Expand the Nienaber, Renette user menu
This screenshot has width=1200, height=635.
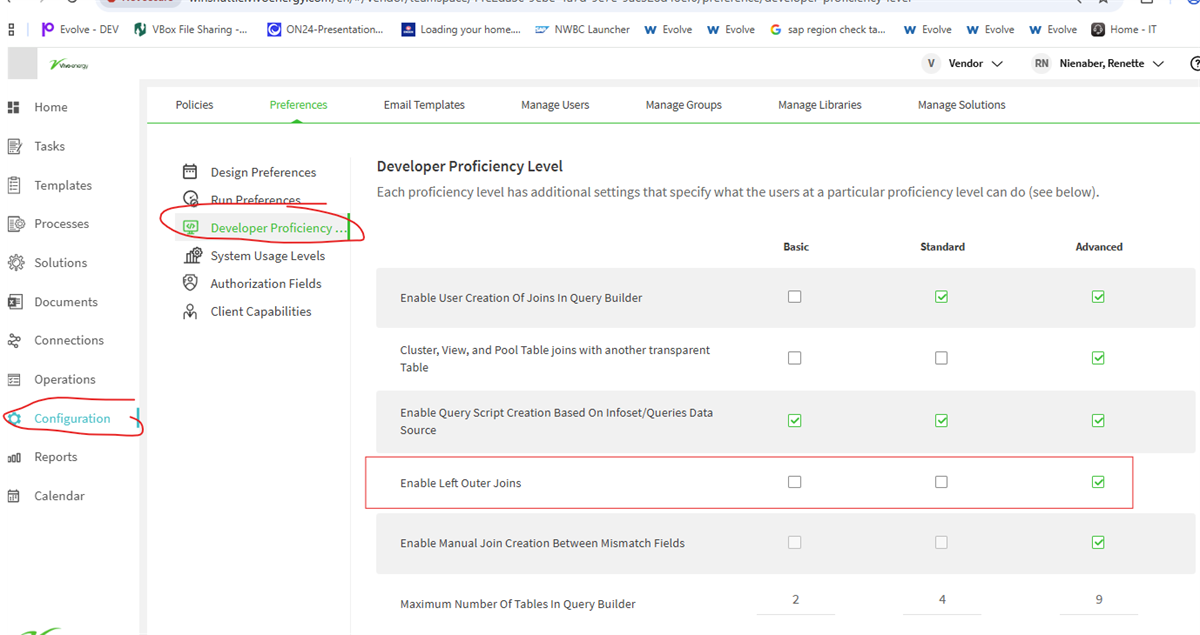(1099, 64)
